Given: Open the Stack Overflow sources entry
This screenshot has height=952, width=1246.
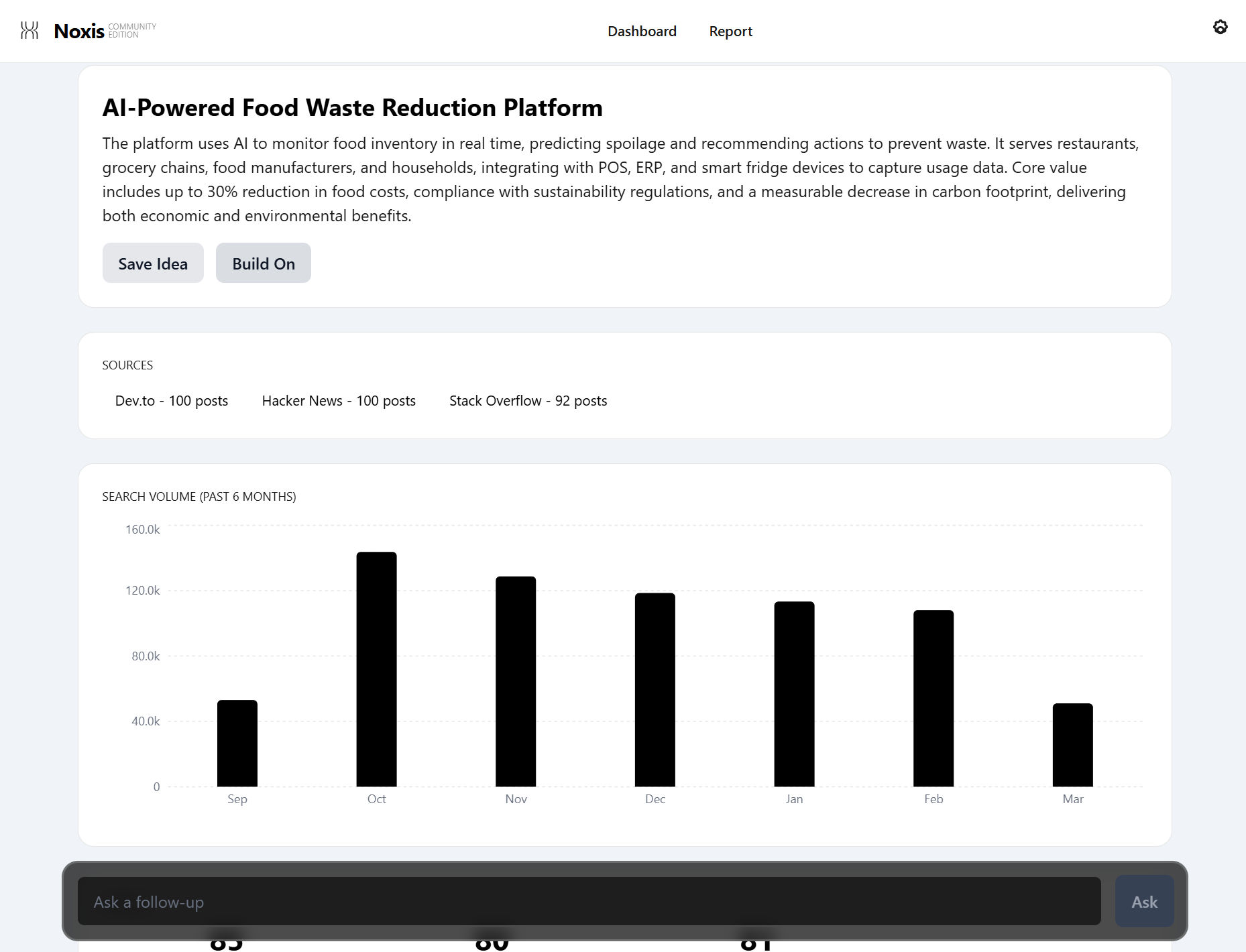Looking at the screenshot, I should (528, 400).
